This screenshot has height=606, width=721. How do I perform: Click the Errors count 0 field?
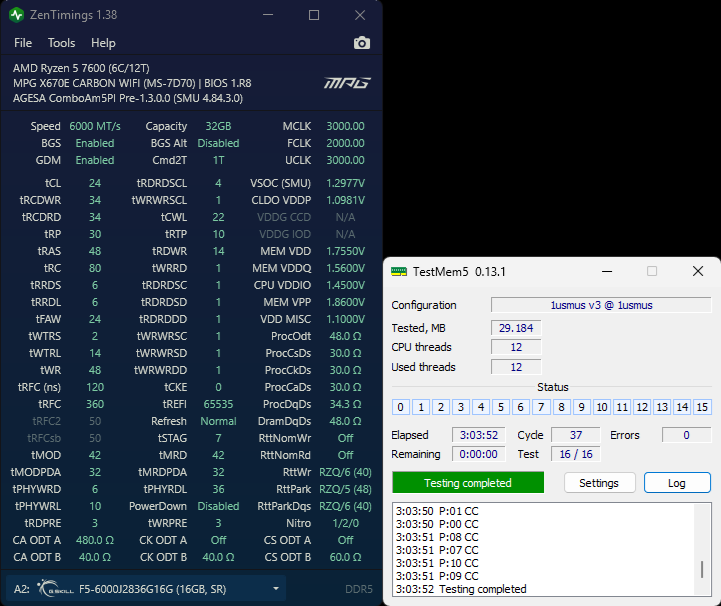pyautogui.click(x=686, y=435)
